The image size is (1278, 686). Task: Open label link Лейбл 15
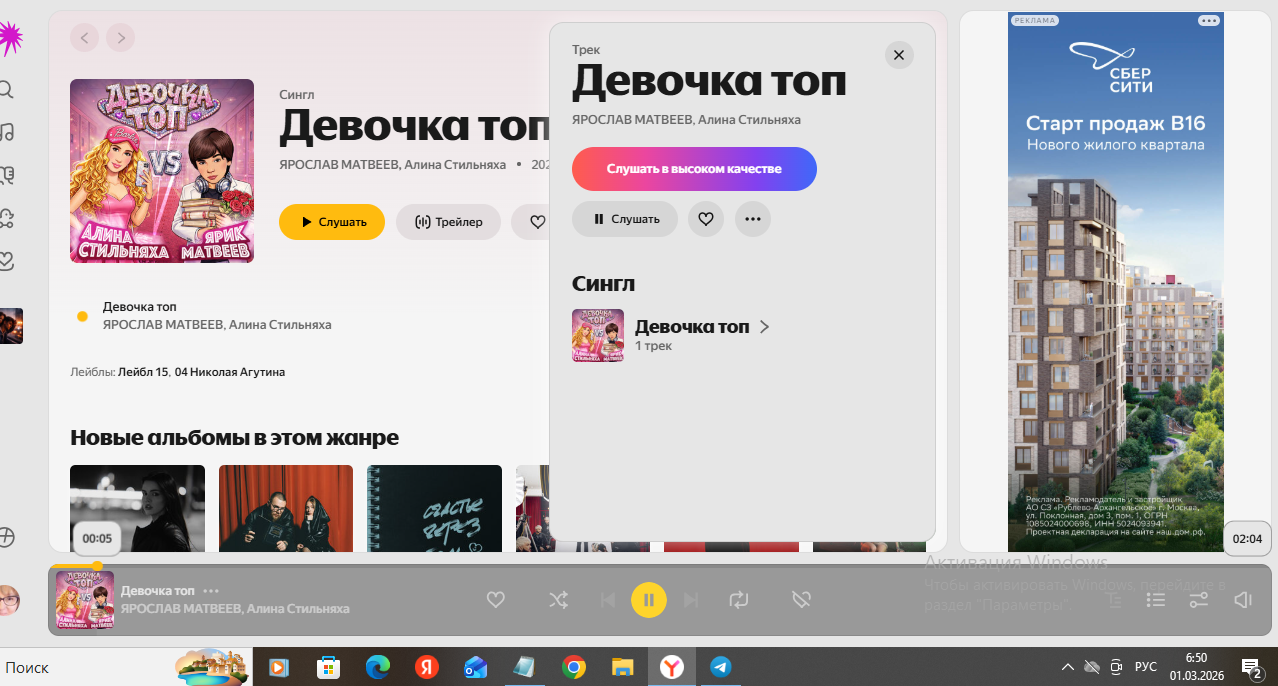[x=143, y=372]
